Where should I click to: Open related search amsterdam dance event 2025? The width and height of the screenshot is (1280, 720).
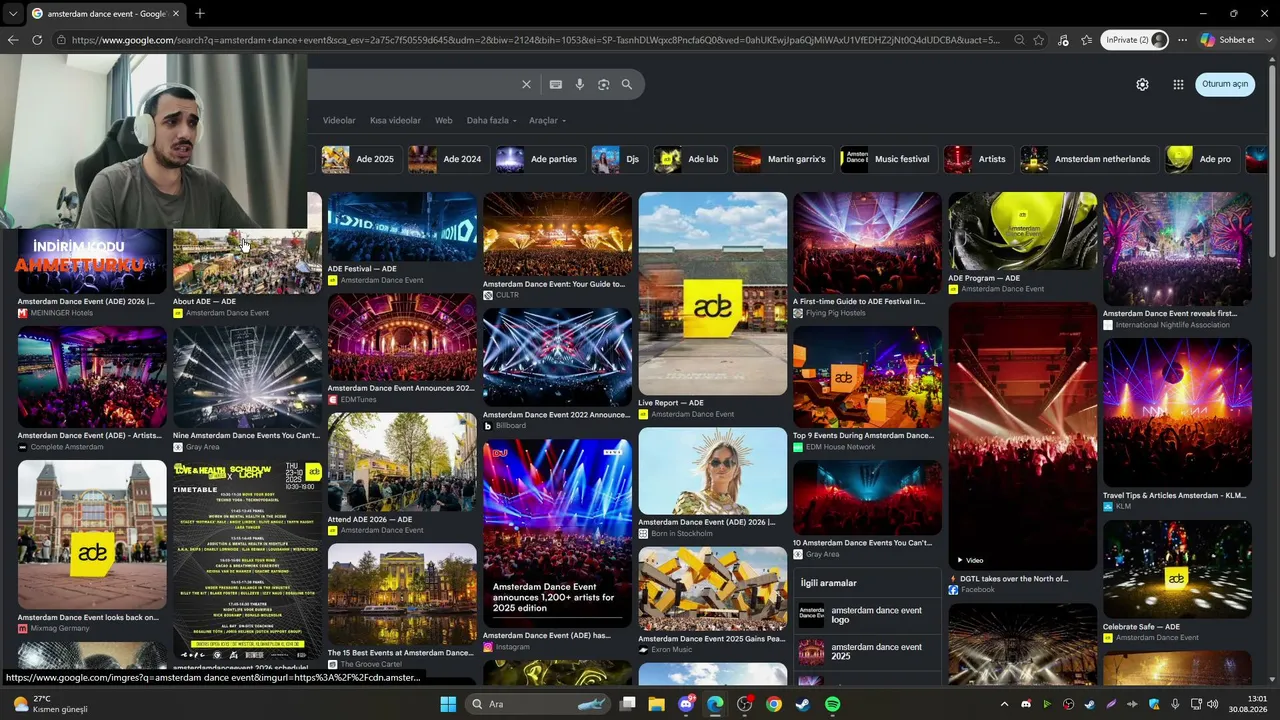[x=868, y=652]
